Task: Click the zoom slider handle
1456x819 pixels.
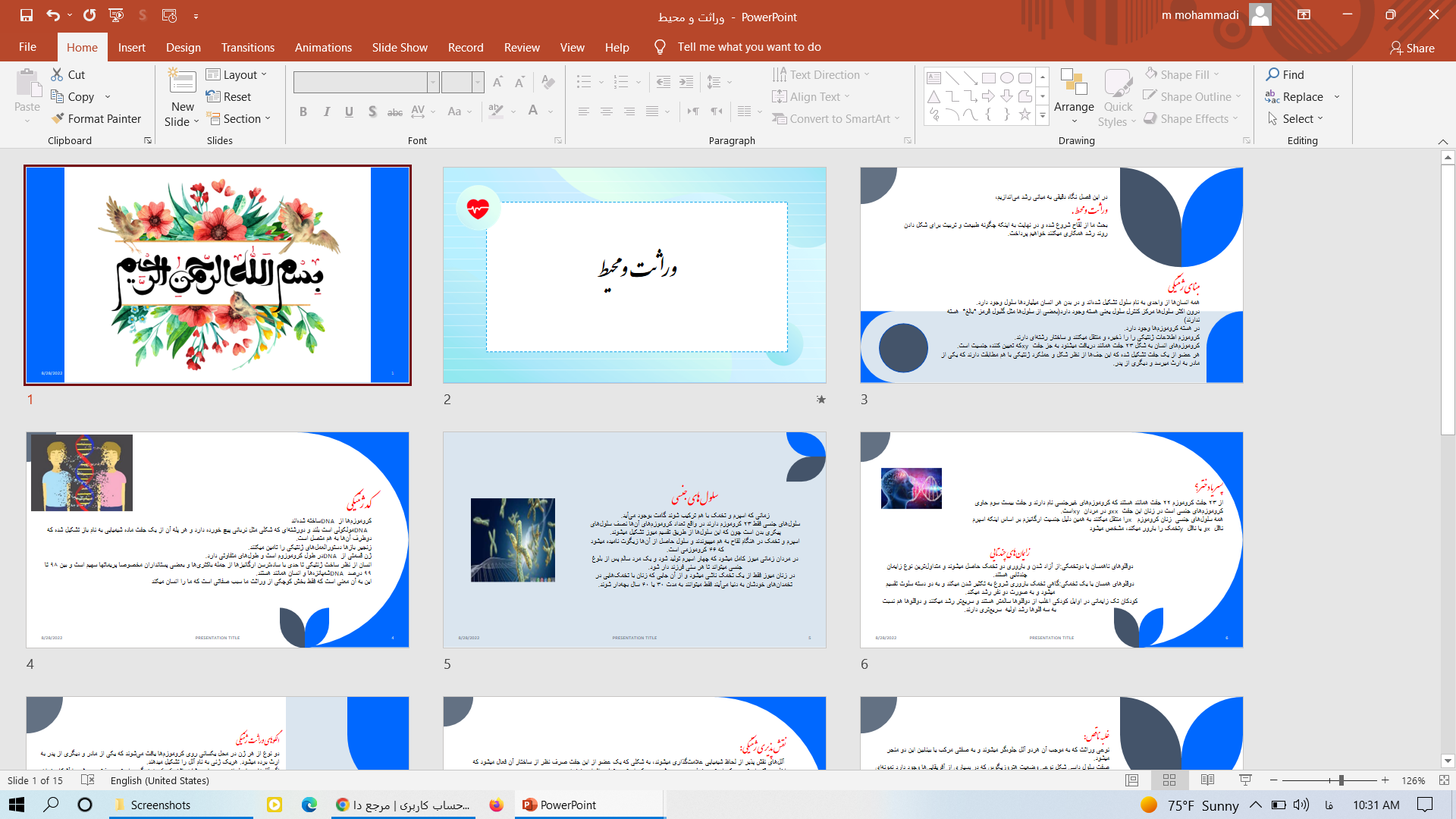Action: 1341,780
